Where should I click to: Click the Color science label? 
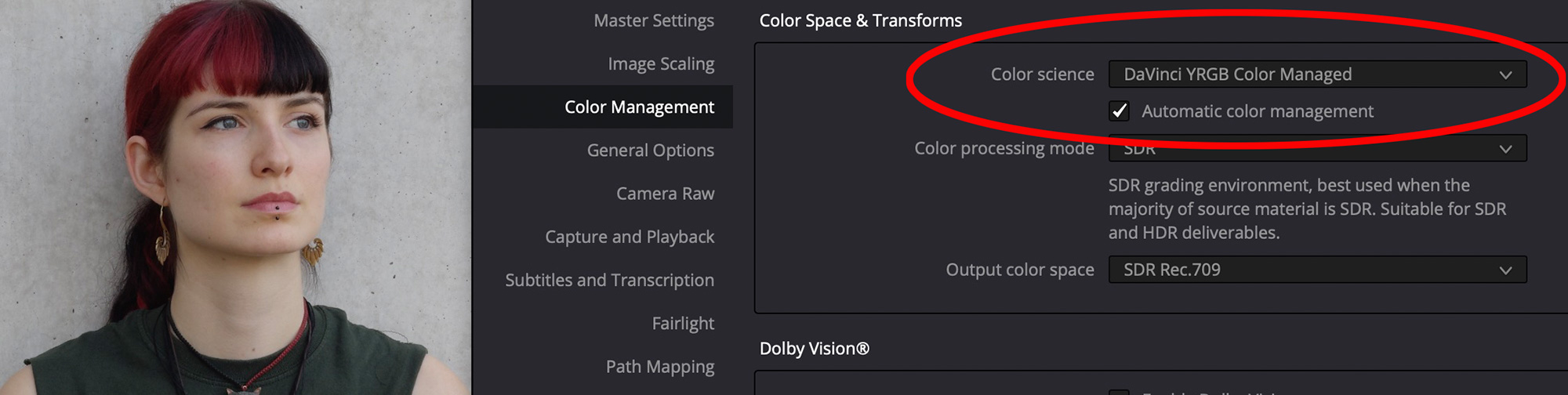tap(1042, 74)
